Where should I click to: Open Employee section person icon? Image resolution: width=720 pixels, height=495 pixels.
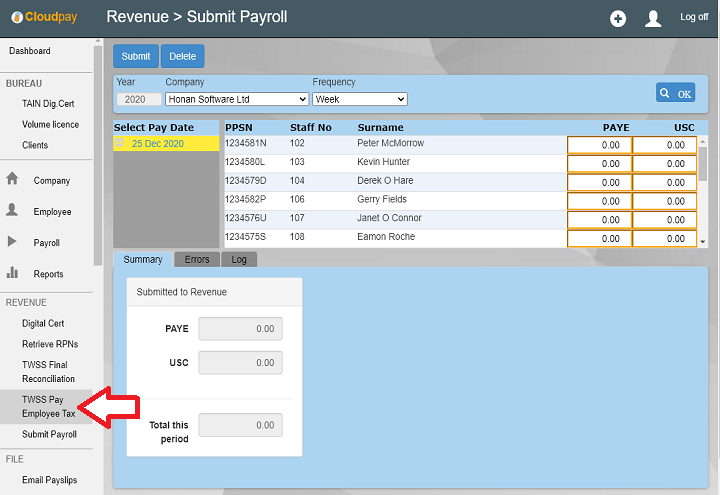point(13,211)
